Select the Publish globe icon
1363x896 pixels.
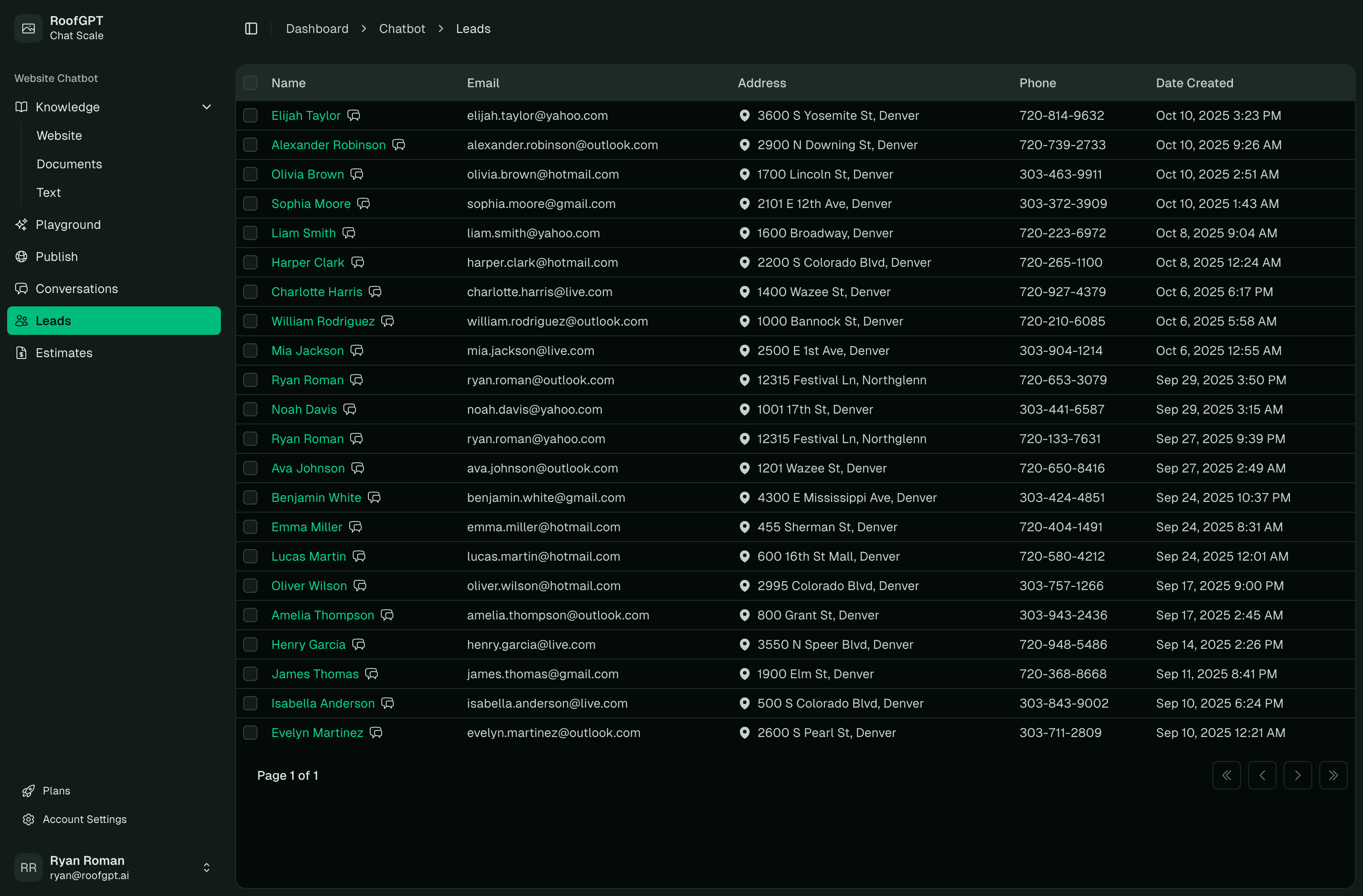coord(21,256)
